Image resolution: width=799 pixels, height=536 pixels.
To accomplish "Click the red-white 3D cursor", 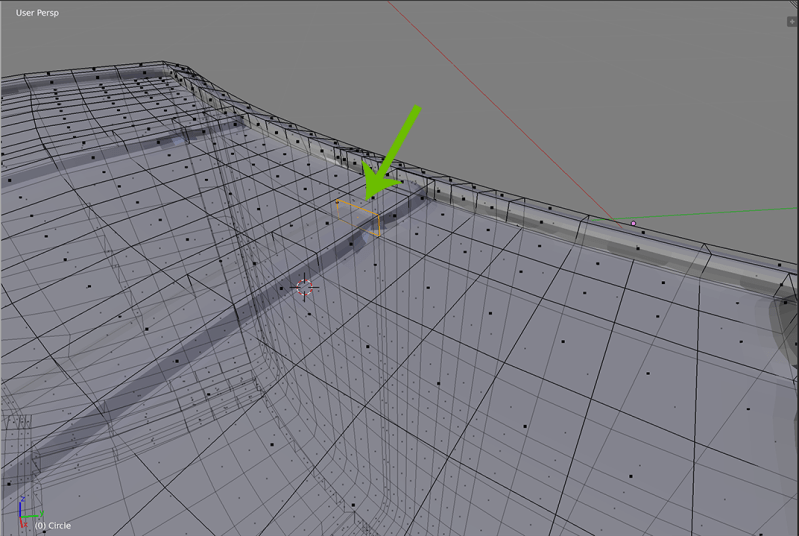I will [305, 287].
